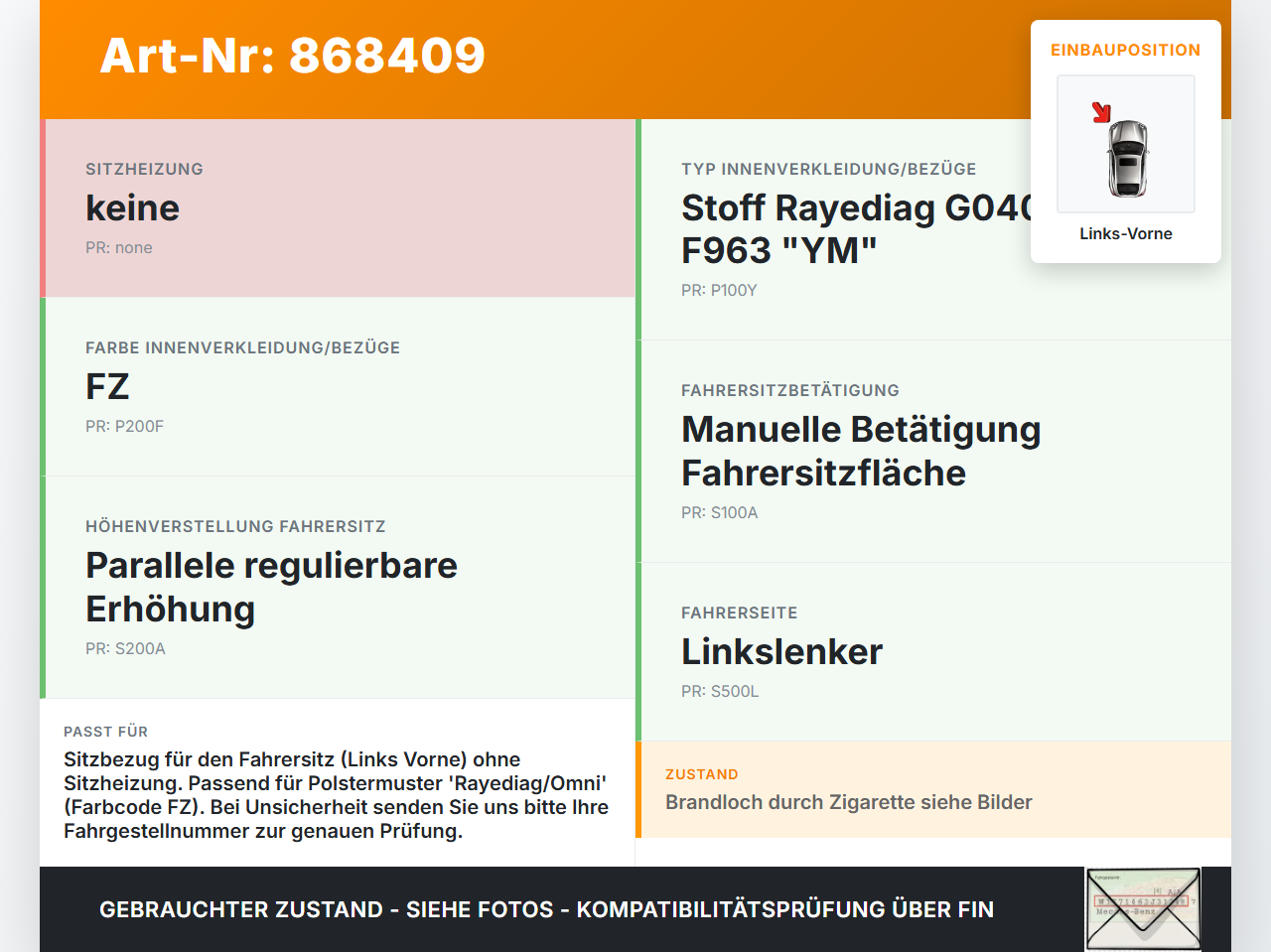This screenshot has width=1271, height=952.
Task: Click the Gebrauchter Zustand footer banner text
Action: (546, 909)
